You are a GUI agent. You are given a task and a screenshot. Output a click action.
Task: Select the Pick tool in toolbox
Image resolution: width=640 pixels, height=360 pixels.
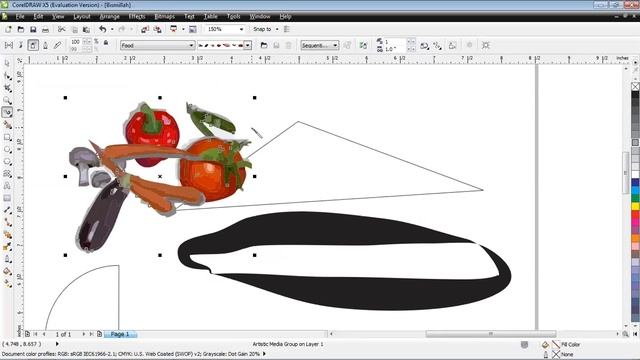pos(7,64)
